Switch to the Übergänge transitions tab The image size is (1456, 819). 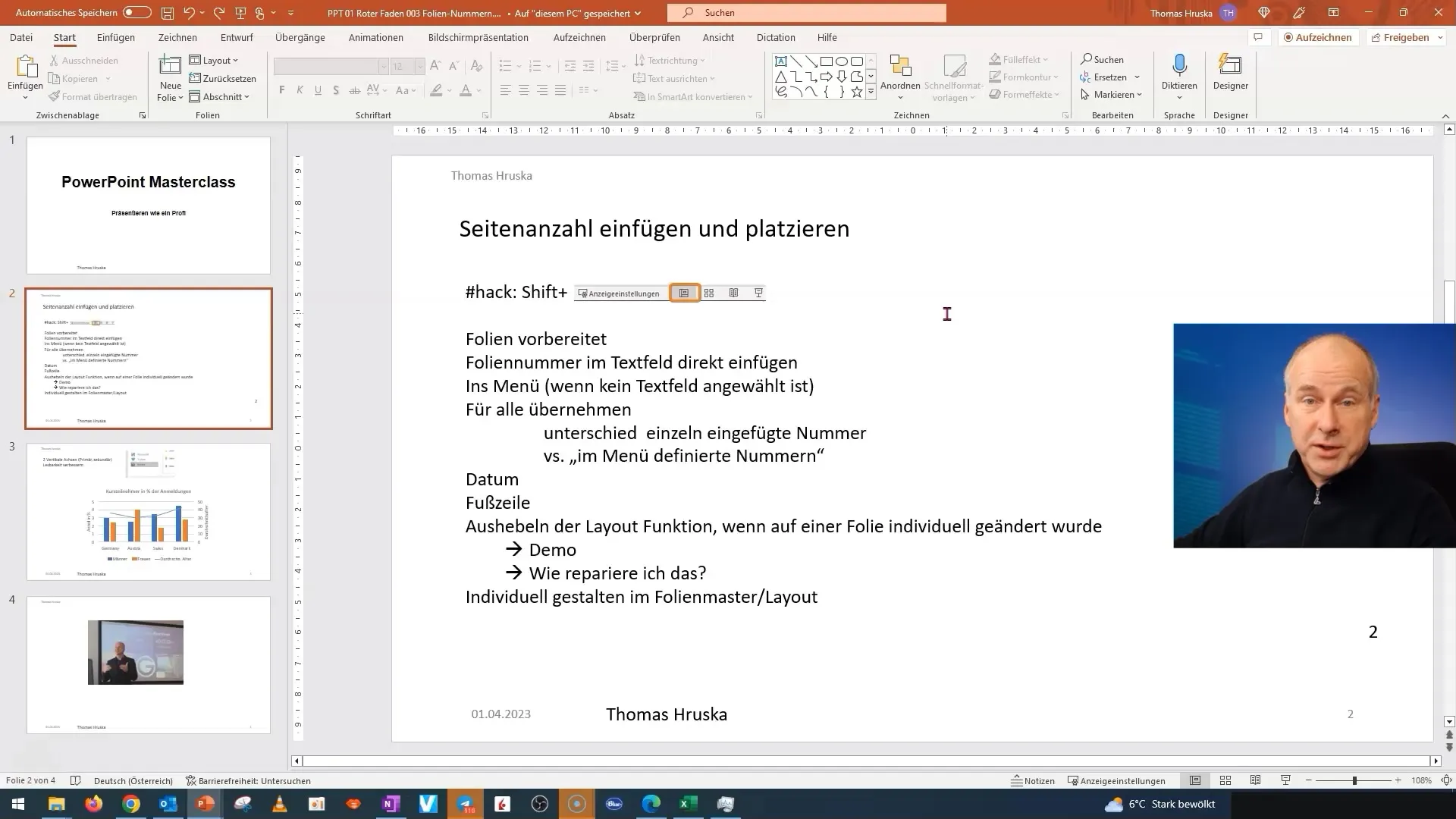[299, 37]
